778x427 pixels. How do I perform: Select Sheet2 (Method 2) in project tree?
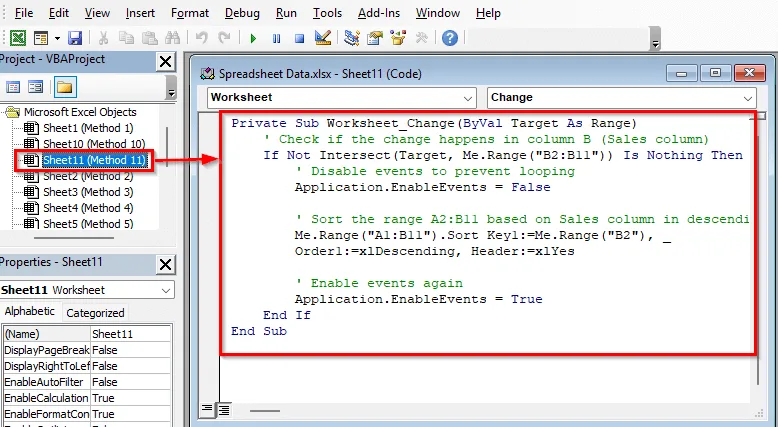tap(88, 176)
